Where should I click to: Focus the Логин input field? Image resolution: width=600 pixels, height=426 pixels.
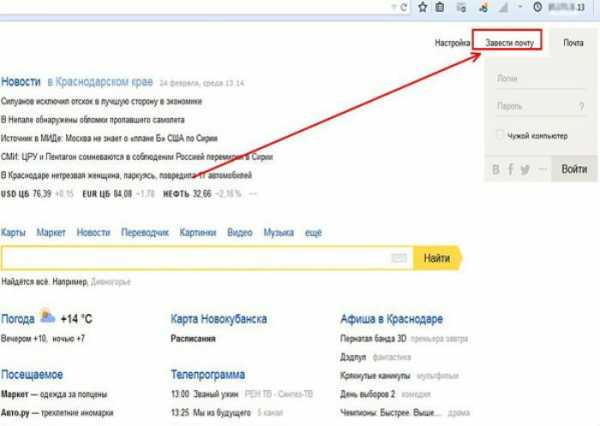click(x=540, y=79)
